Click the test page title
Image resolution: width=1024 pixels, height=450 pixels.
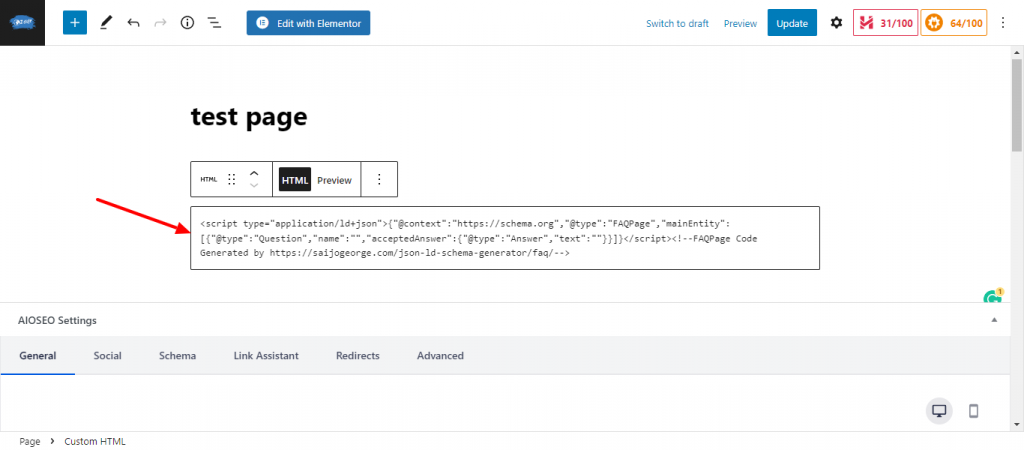249,116
